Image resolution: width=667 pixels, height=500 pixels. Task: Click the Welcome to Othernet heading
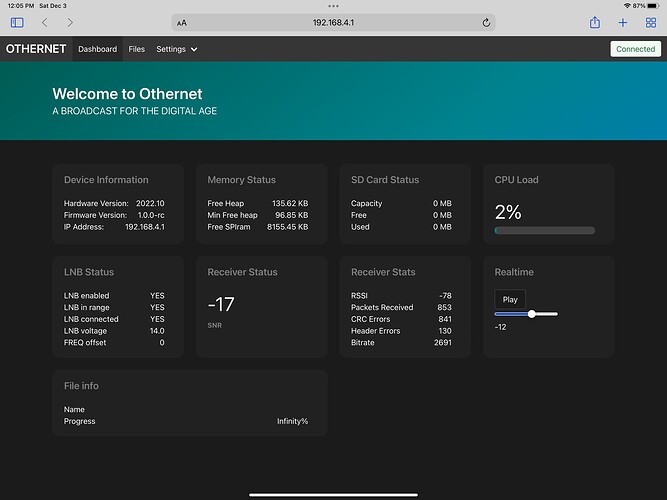pos(127,94)
